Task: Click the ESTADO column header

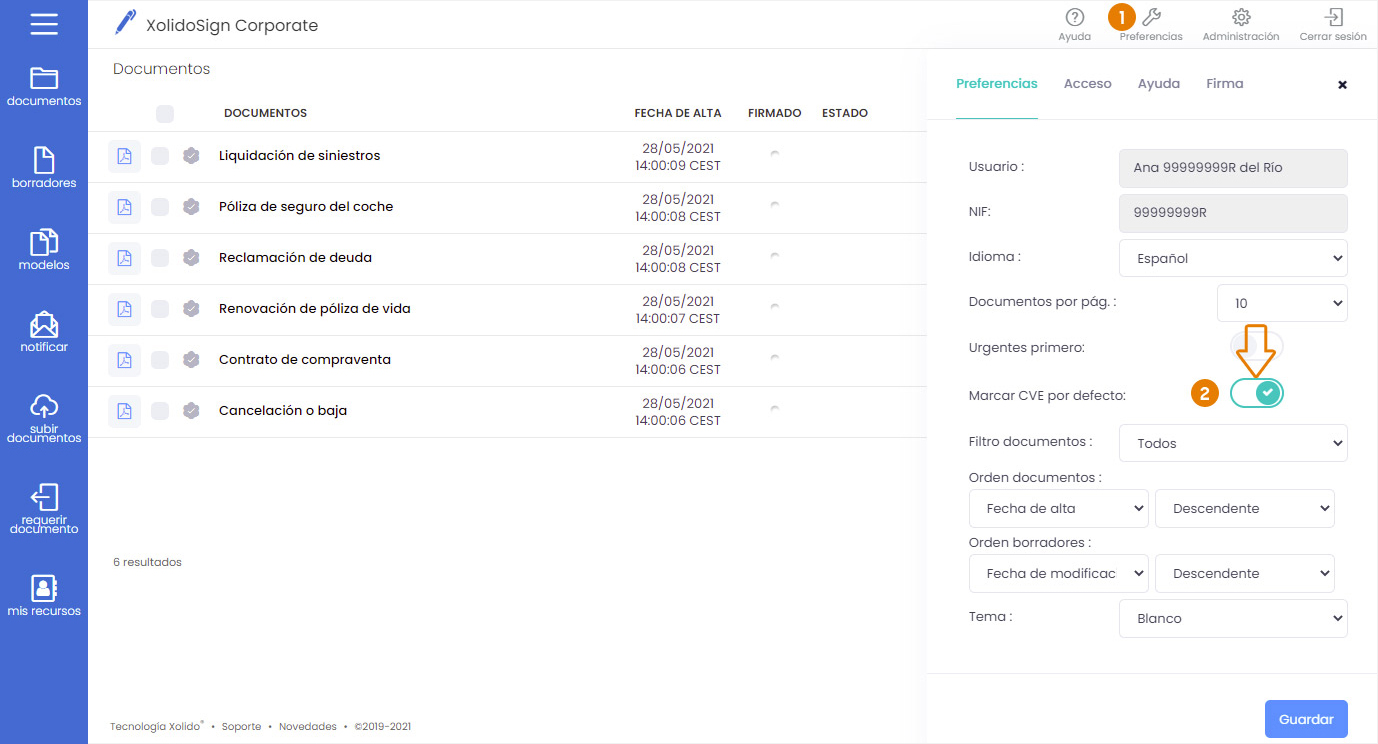Action: 845,113
